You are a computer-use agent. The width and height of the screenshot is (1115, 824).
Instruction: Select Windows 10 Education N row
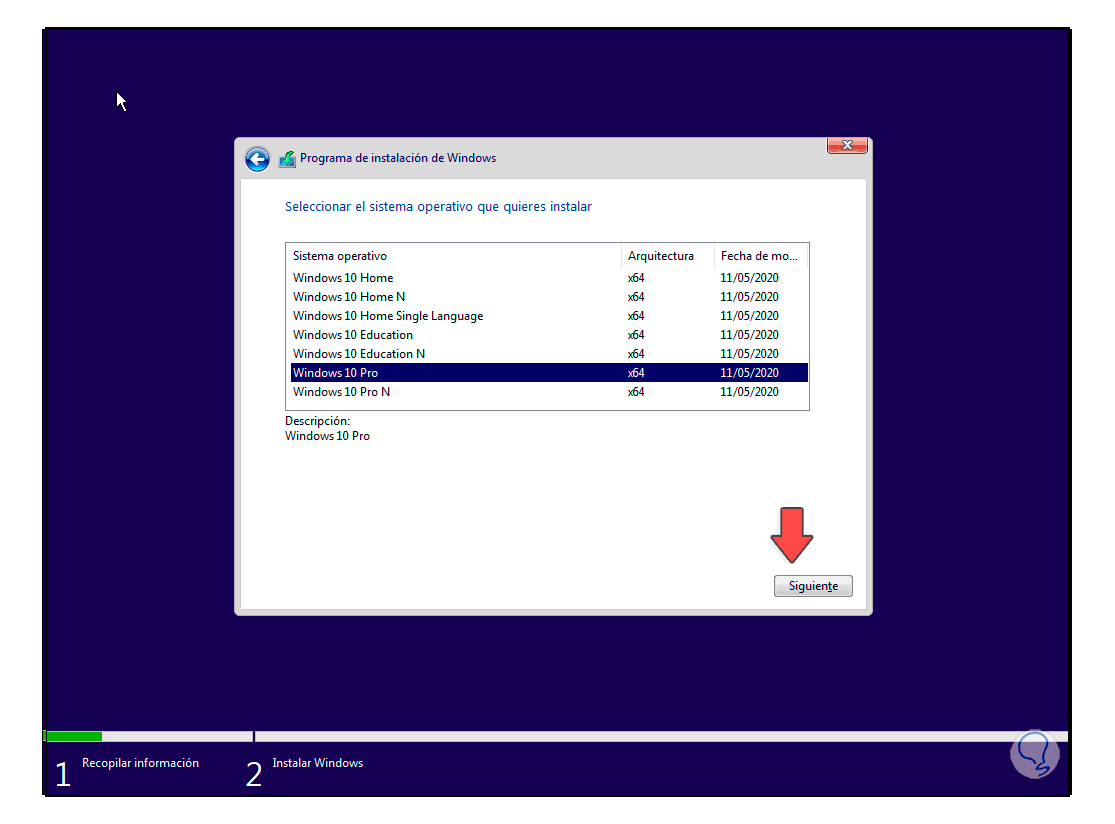pyautogui.click(x=549, y=354)
